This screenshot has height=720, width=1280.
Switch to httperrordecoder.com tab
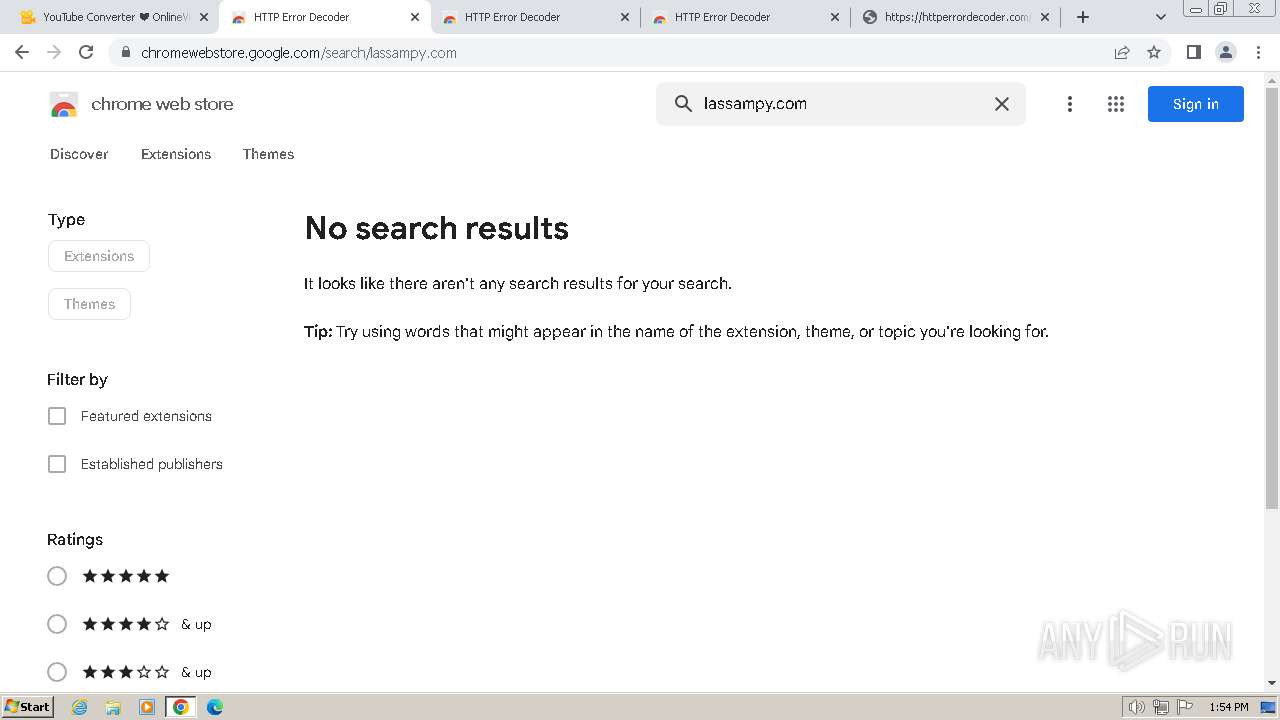(955, 17)
